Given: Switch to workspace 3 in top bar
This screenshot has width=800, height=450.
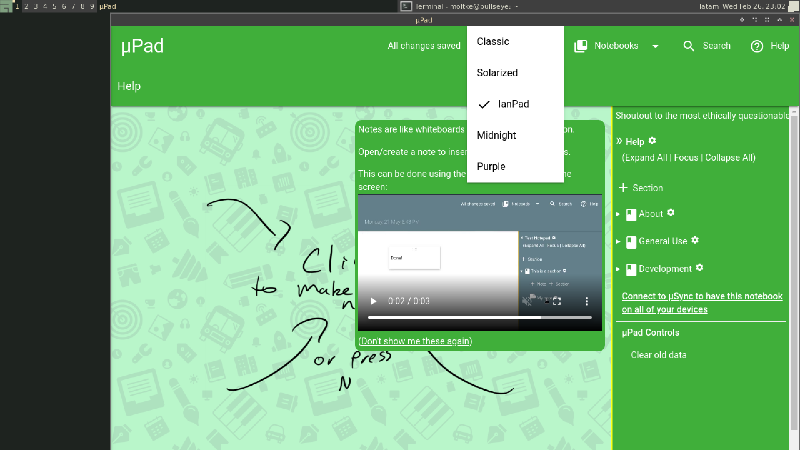Looking at the screenshot, I should click(36, 6).
